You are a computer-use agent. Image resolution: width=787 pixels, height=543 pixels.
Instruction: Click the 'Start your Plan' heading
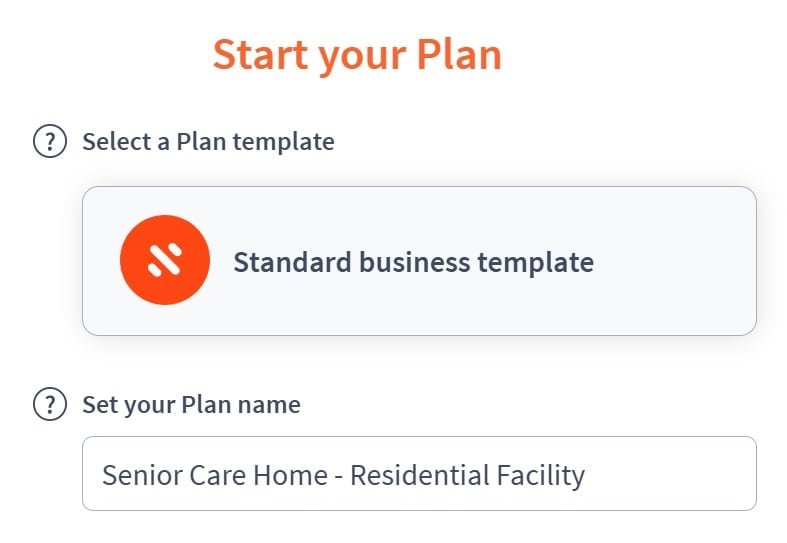pyautogui.click(x=357, y=55)
